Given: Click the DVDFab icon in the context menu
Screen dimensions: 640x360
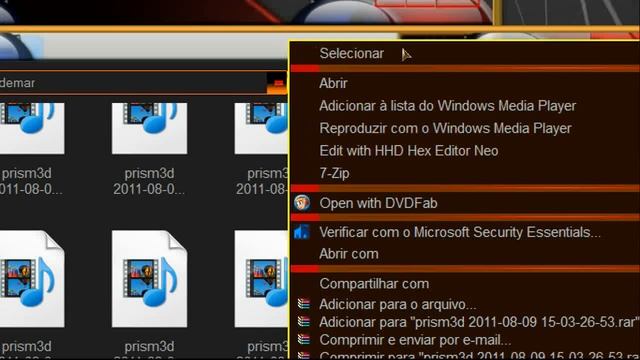Looking at the screenshot, I should pyautogui.click(x=302, y=203).
